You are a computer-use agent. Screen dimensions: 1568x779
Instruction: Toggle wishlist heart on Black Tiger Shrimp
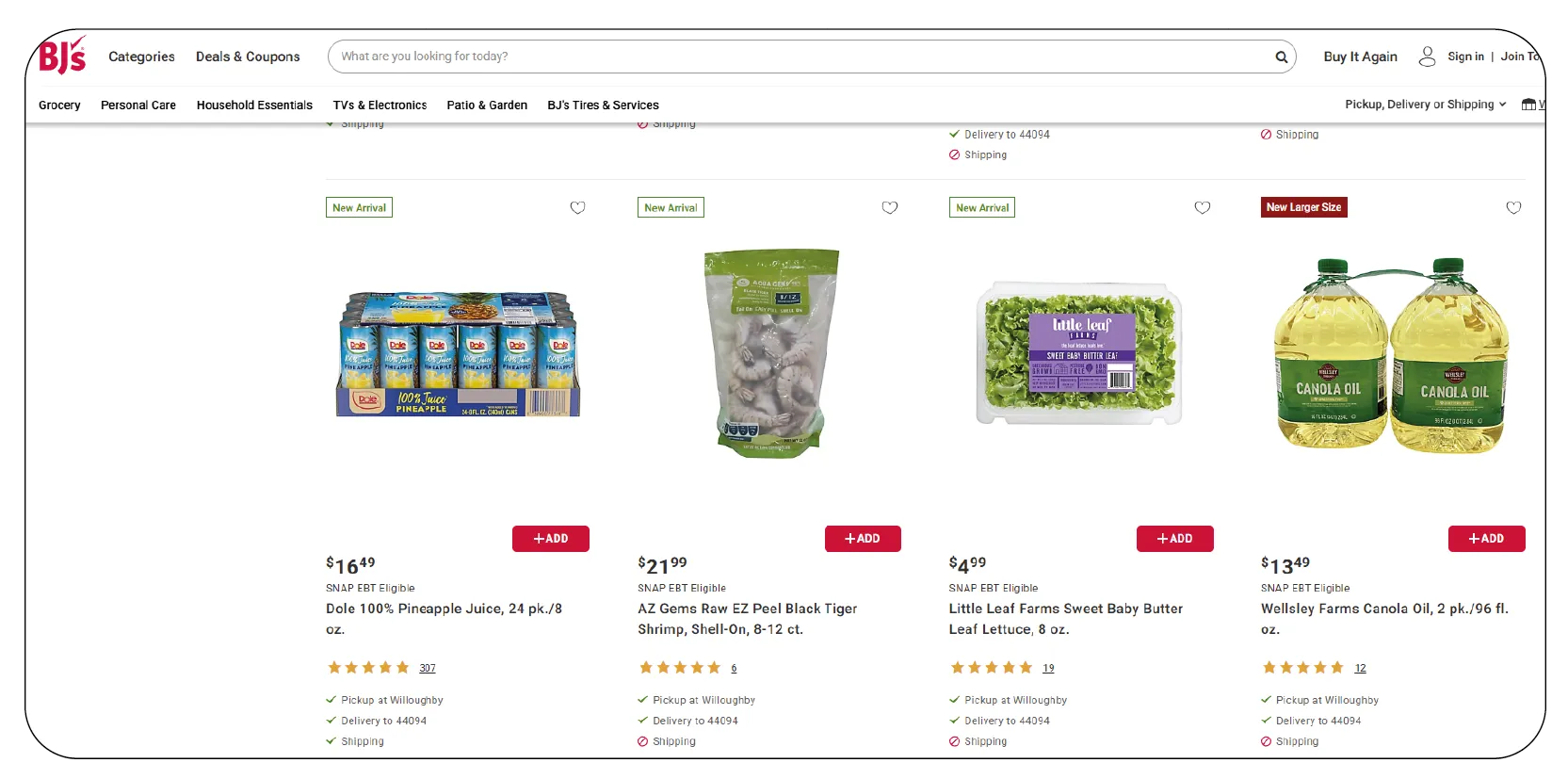tap(889, 207)
